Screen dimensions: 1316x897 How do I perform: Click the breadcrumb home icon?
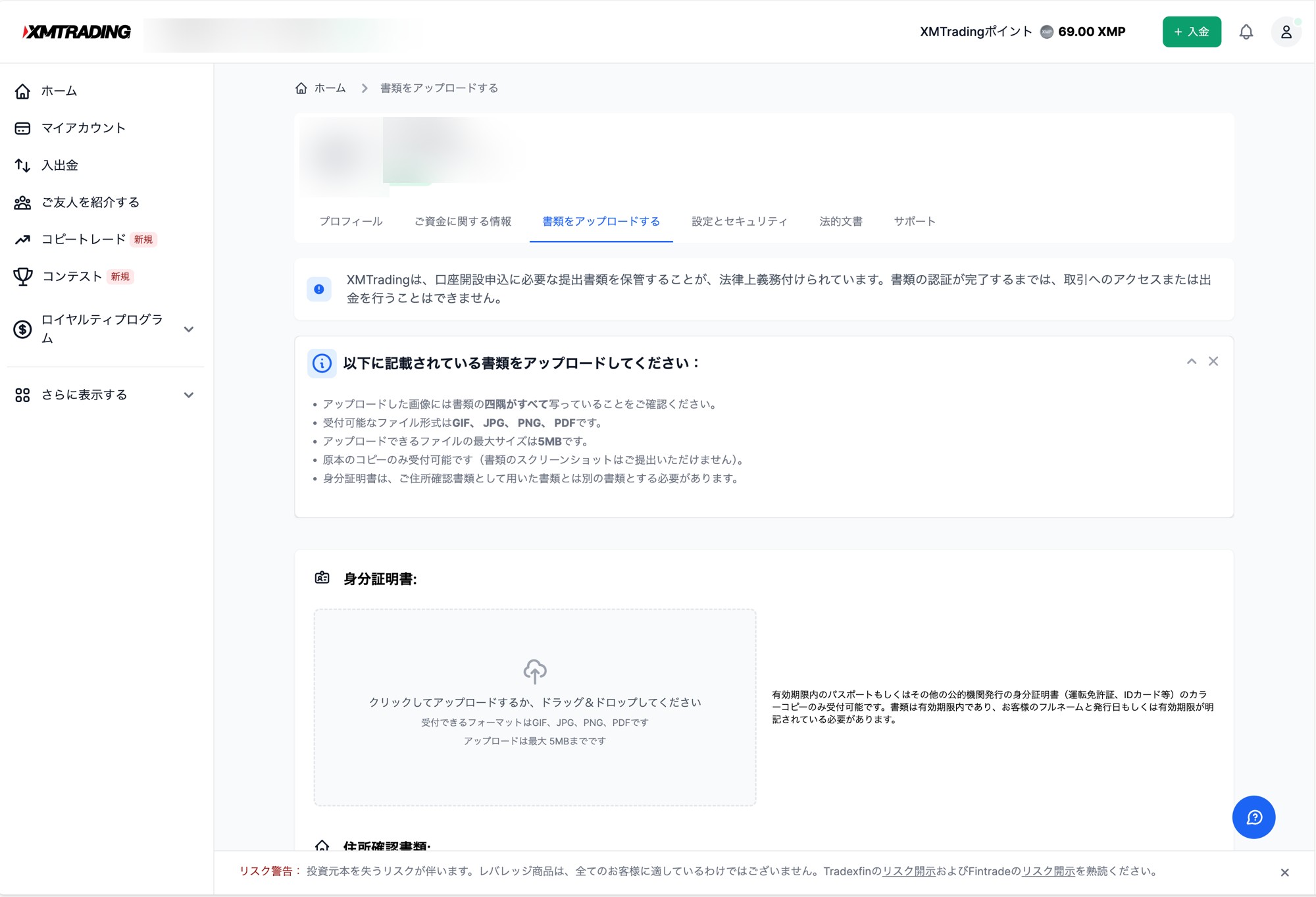pos(301,88)
